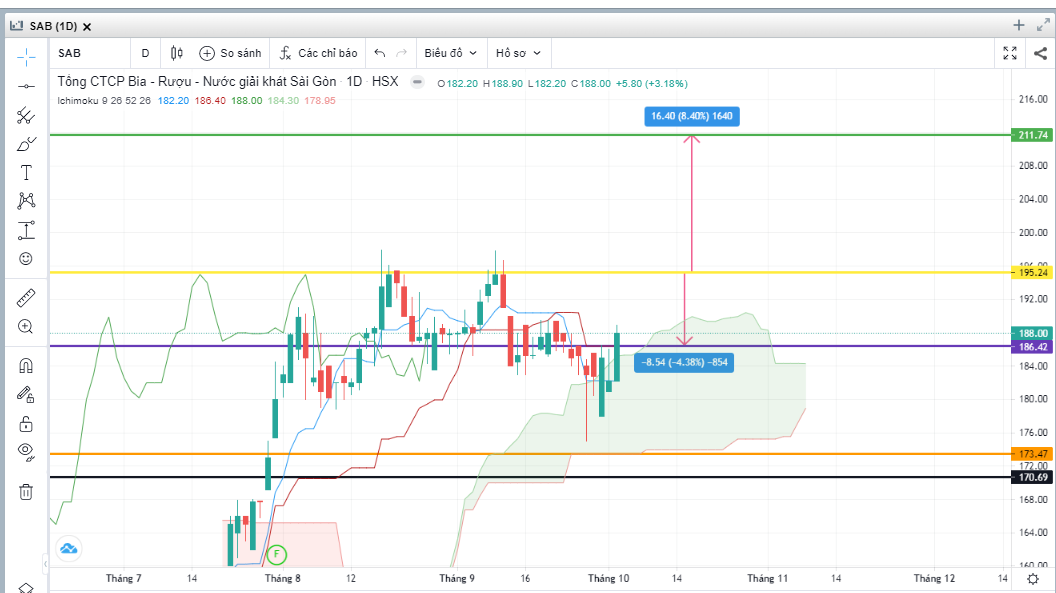Image resolution: width=1056 pixels, height=593 pixels.
Task: Hide all drawings with eye icon
Action: tap(26, 452)
